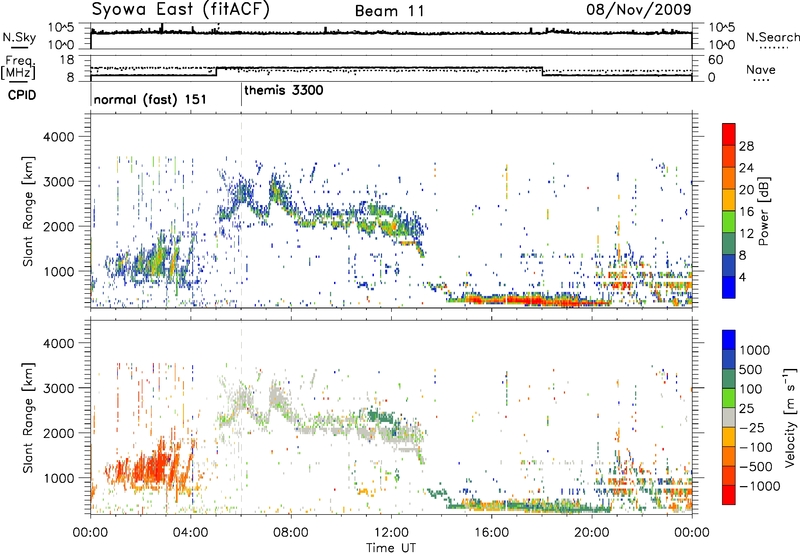Click the '24' label on the Power colorbar
800x554 pixels.
(746, 168)
